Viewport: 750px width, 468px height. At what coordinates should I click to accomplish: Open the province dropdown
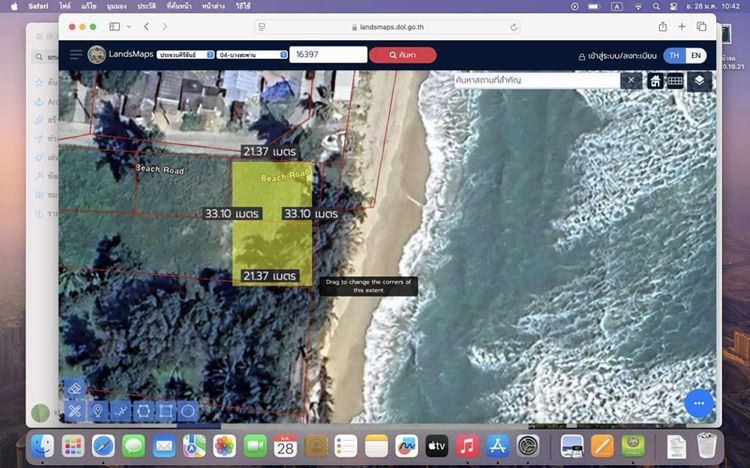coord(185,54)
